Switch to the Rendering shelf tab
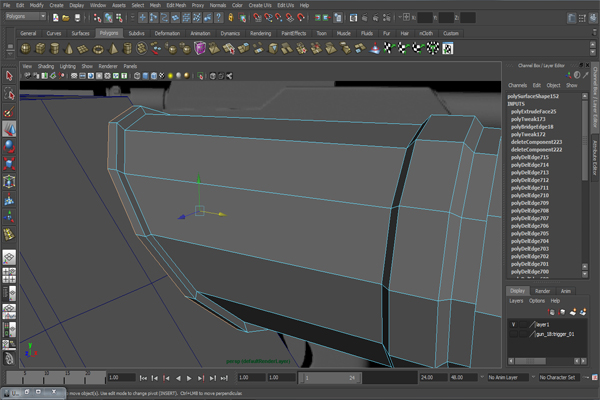Viewport: 600px width, 400px height. [x=260, y=33]
